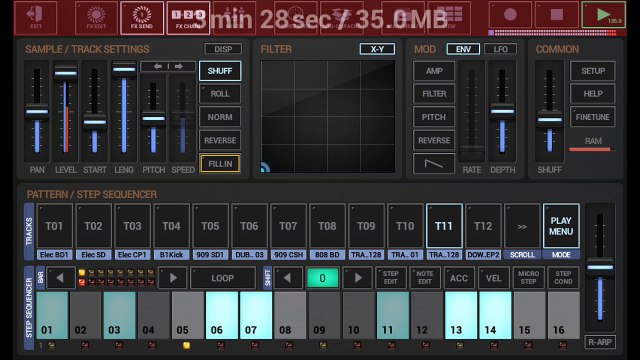The image size is (640, 360).
Task: Stop playback with the square Stop button
Action: pos(557,15)
